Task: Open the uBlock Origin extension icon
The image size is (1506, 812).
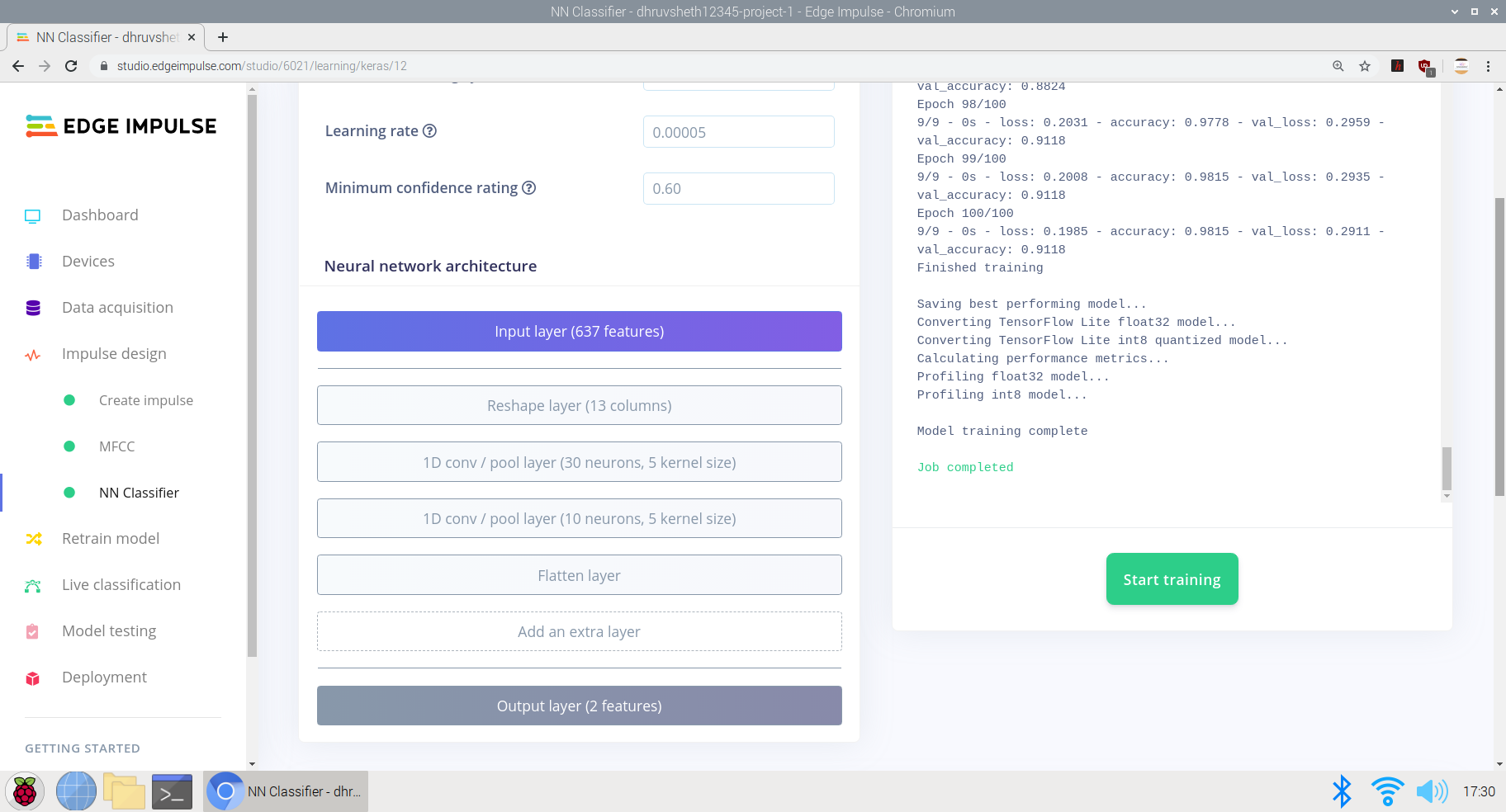Action: tap(1425, 66)
